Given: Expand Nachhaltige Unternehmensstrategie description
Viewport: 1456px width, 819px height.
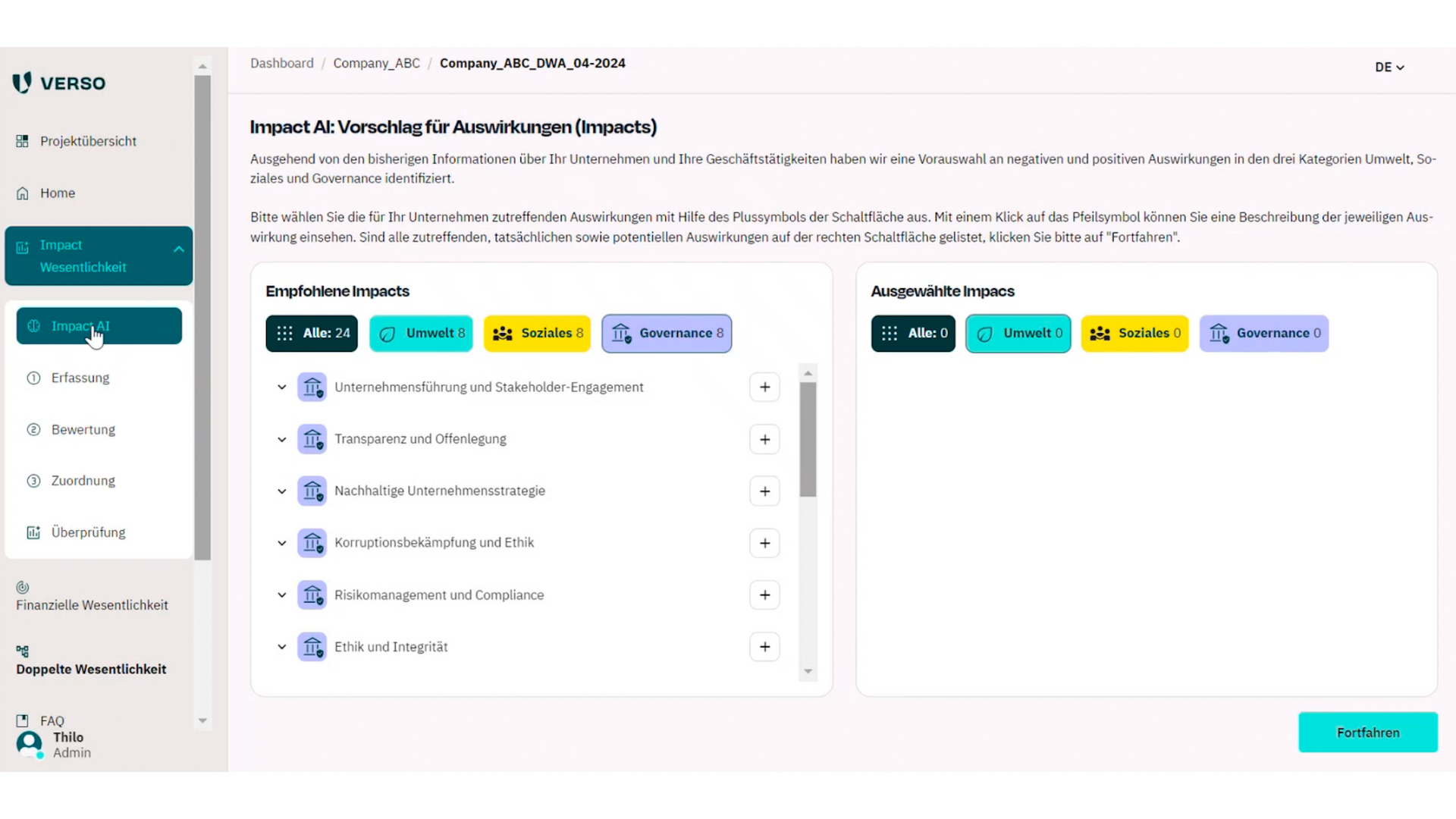Looking at the screenshot, I should (282, 491).
